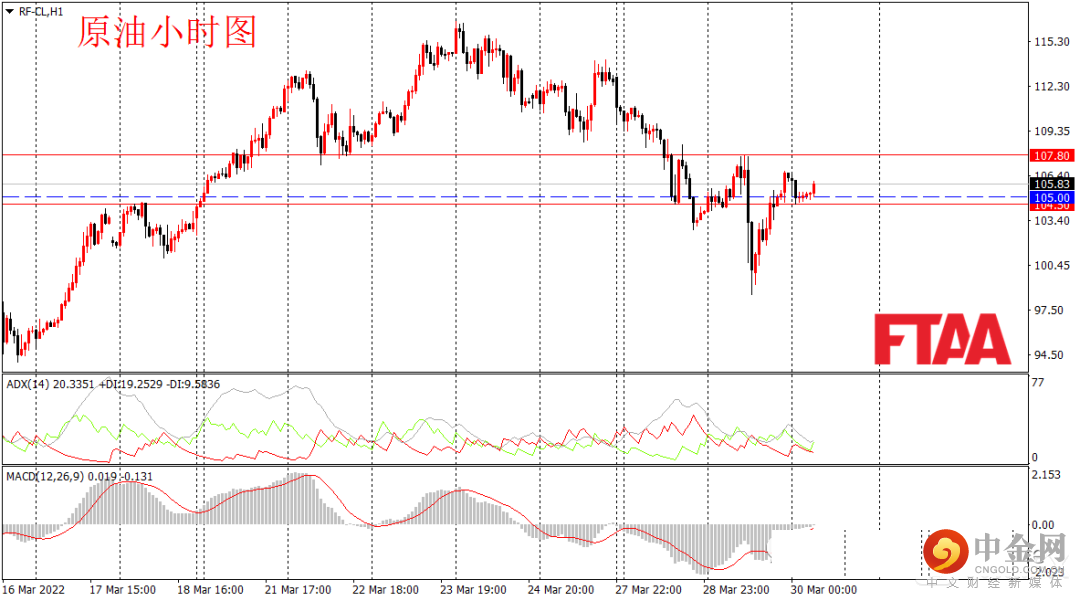Click the red FTAA logo
The width and height of the screenshot is (1080, 601).
(x=942, y=339)
